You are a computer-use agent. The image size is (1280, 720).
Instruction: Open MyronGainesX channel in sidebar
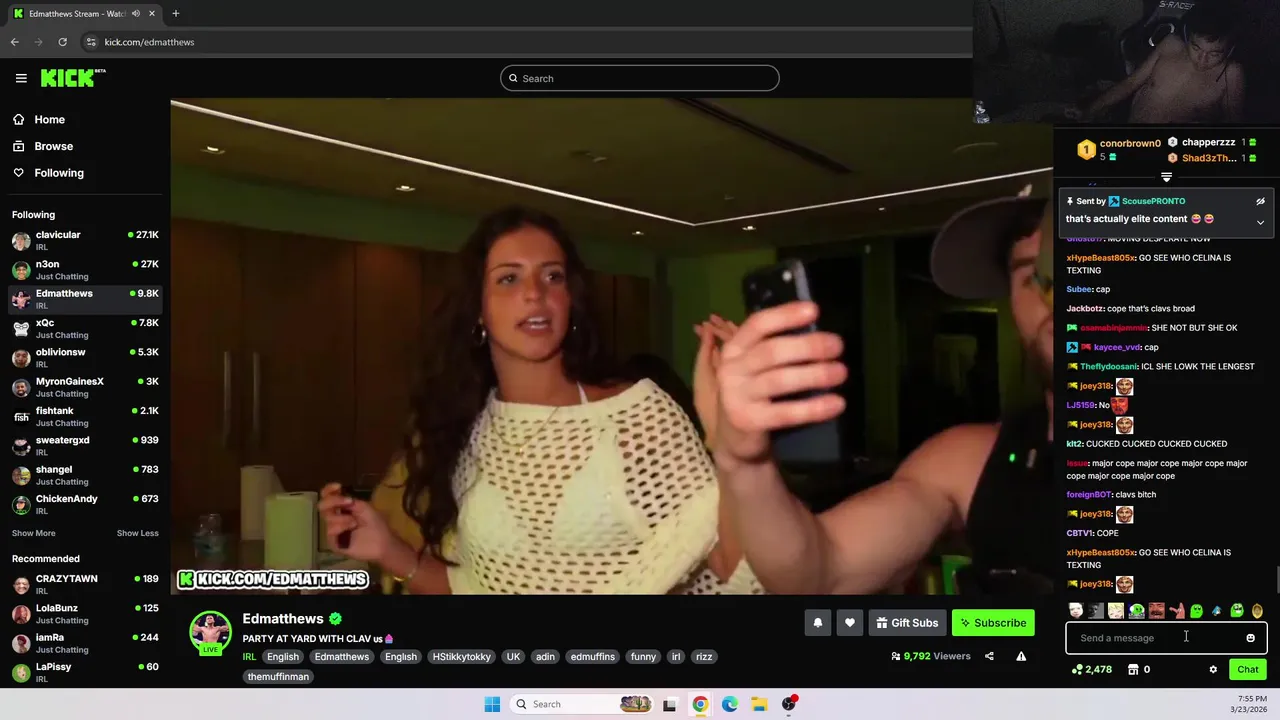[85, 387]
